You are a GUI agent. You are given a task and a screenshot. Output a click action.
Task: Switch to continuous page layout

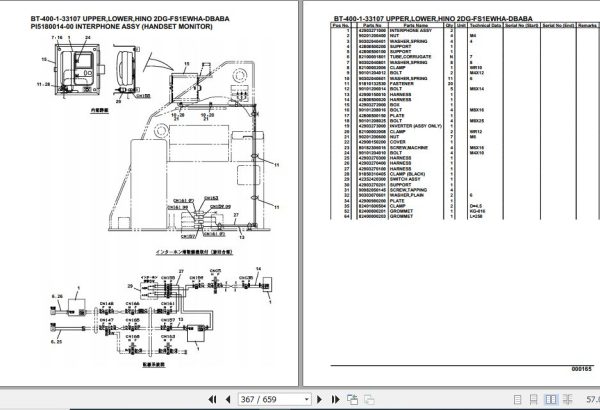click(x=533, y=400)
